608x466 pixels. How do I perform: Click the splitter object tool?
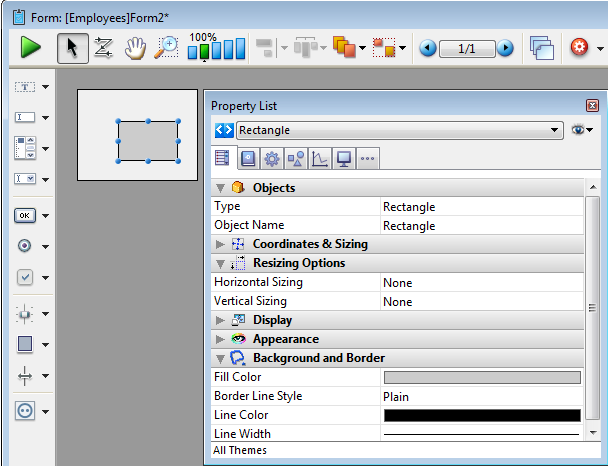[25, 375]
